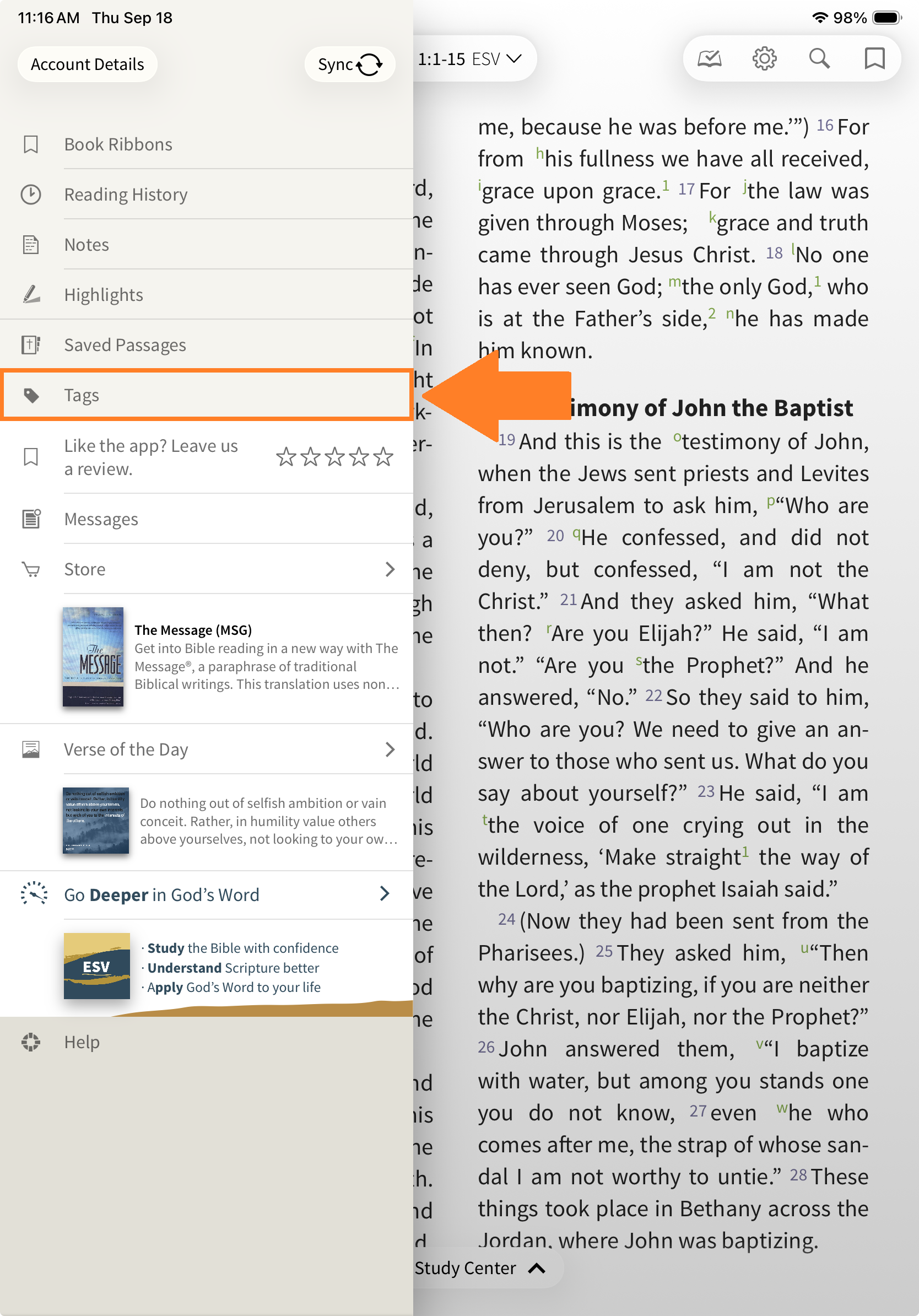Tap the search magnifier icon
919x1316 pixels.
coord(819,58)
